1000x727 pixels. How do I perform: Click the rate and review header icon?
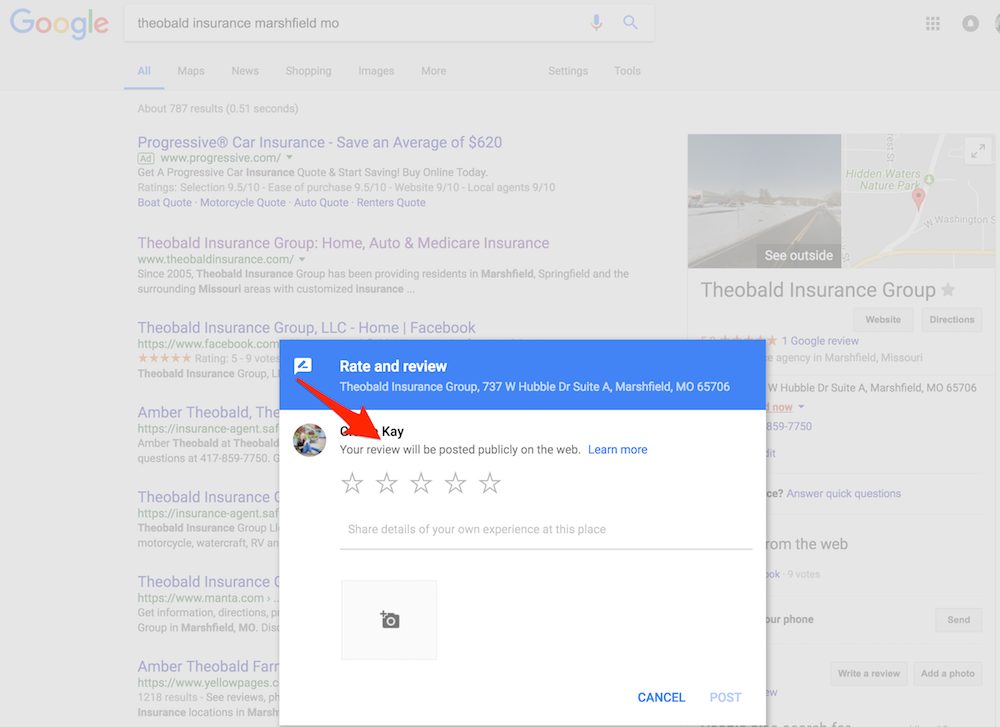[303, 366]
